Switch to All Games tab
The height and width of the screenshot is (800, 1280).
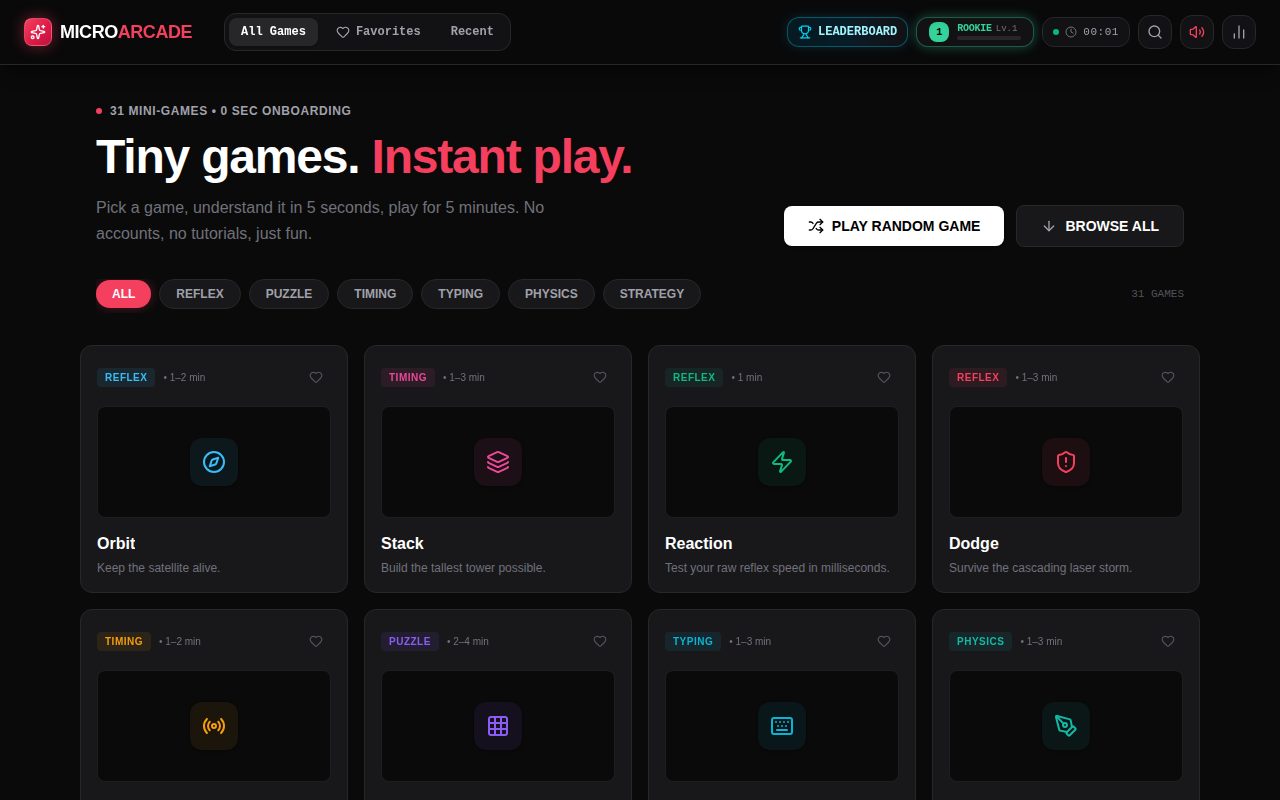(273, 32)
